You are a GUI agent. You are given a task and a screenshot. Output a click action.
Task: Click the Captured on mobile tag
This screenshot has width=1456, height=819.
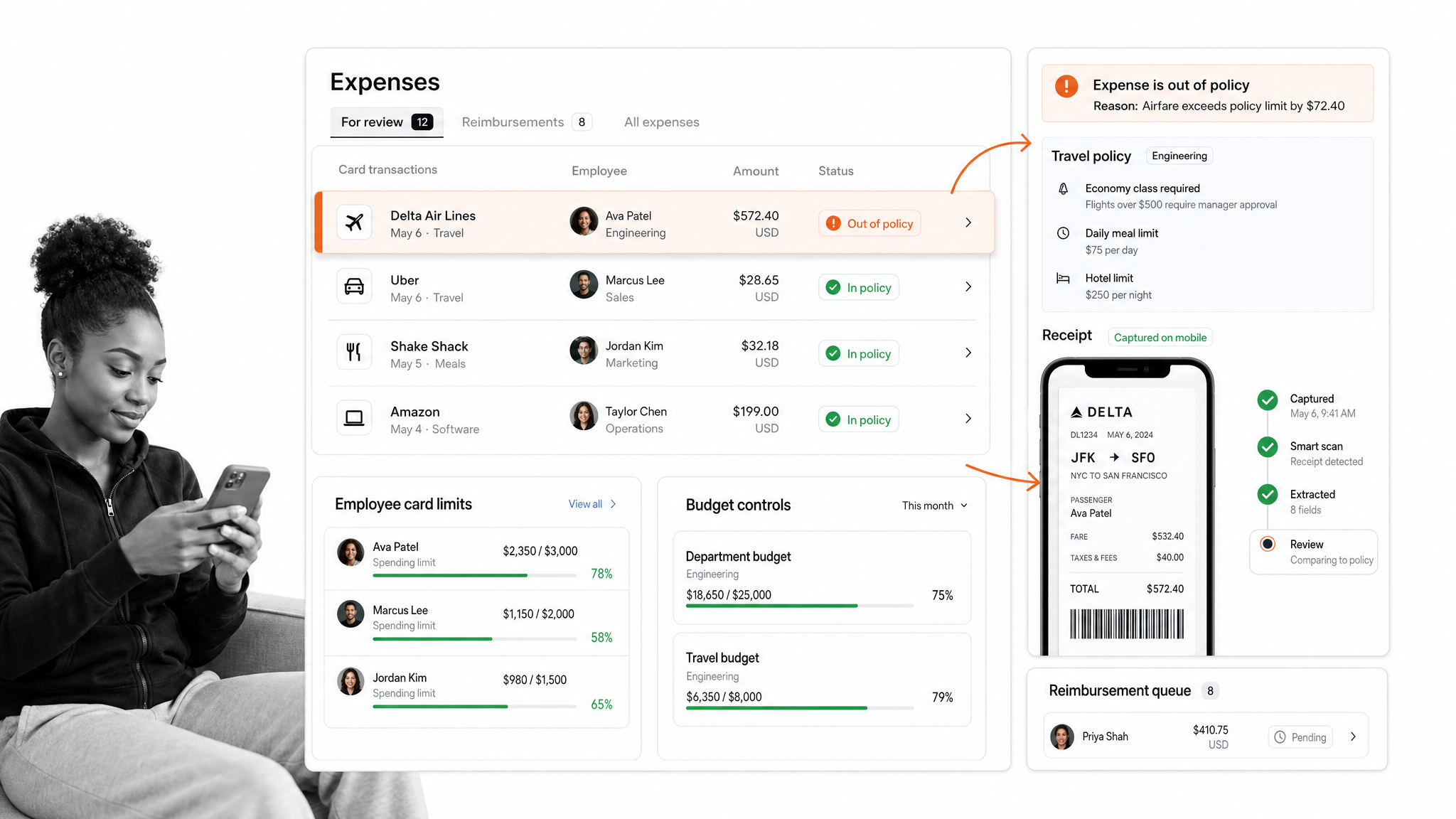click(1160, 338)
